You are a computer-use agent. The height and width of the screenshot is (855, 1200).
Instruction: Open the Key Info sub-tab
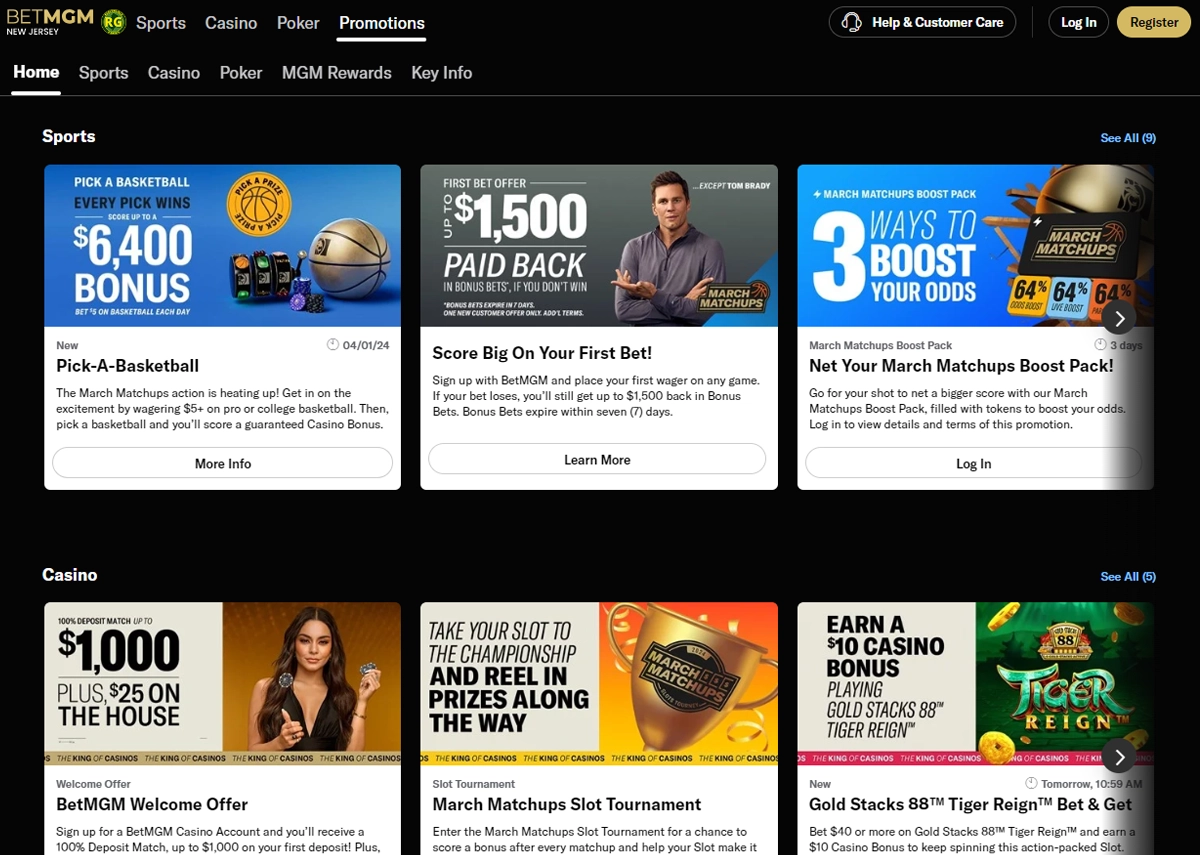[442, 73]
